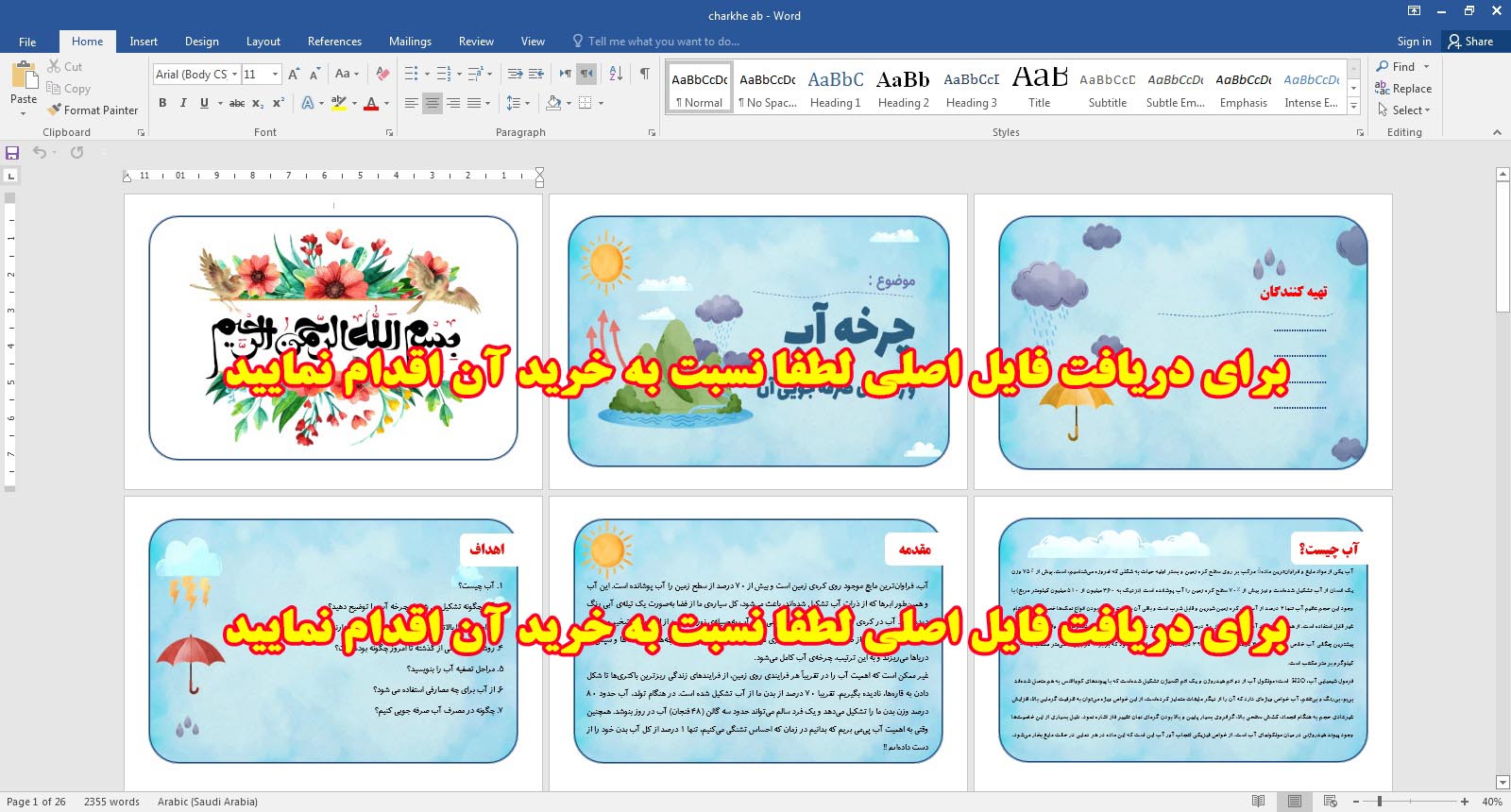Screen dimensions: 1511x812
Task: Click the Format Painter brush icon
Action: pyautogui.click(x=54, y=110)
